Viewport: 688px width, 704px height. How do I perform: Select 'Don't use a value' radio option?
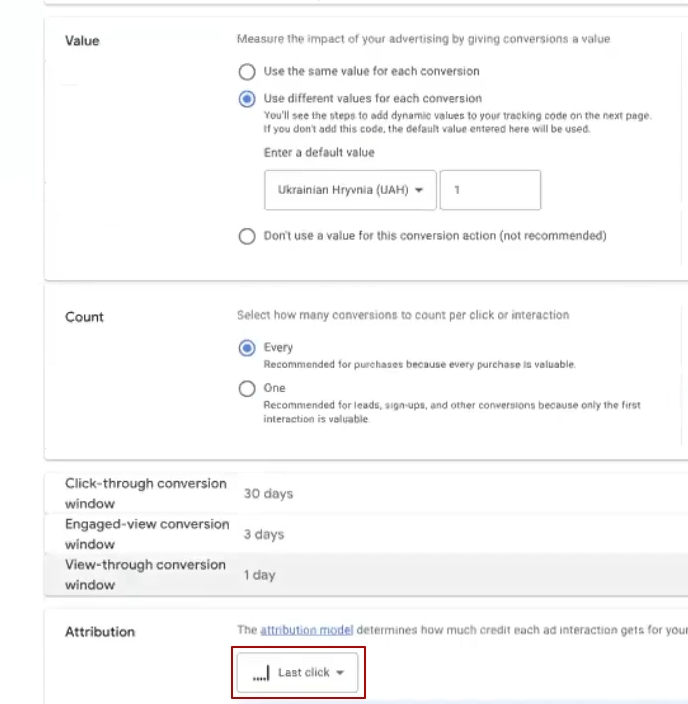[246, 237]
